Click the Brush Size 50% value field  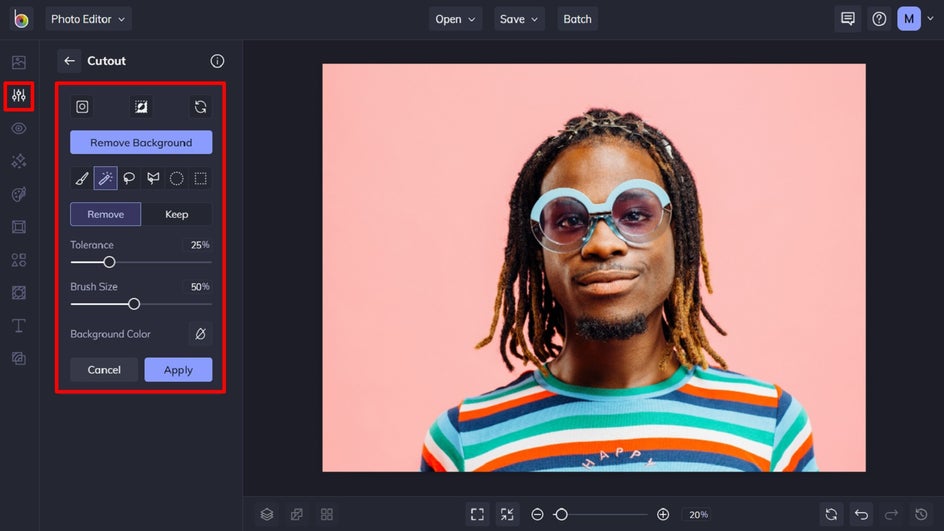(199, 287)
